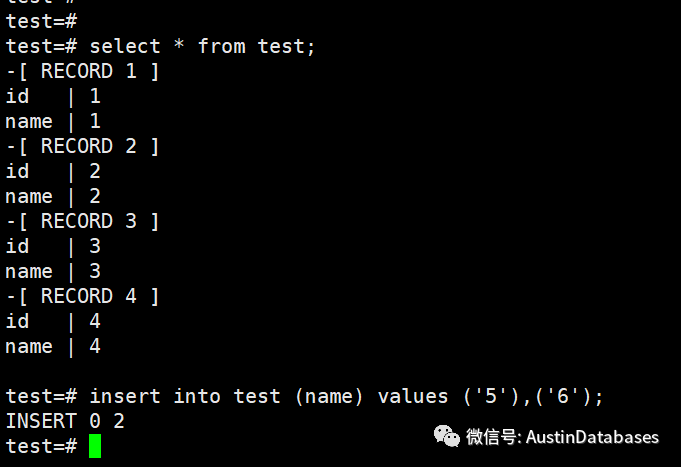Click the RECORD 4 header line
The width and height of the screenshot is (681, 467).
pyautogui.click(x=82, y=296)
